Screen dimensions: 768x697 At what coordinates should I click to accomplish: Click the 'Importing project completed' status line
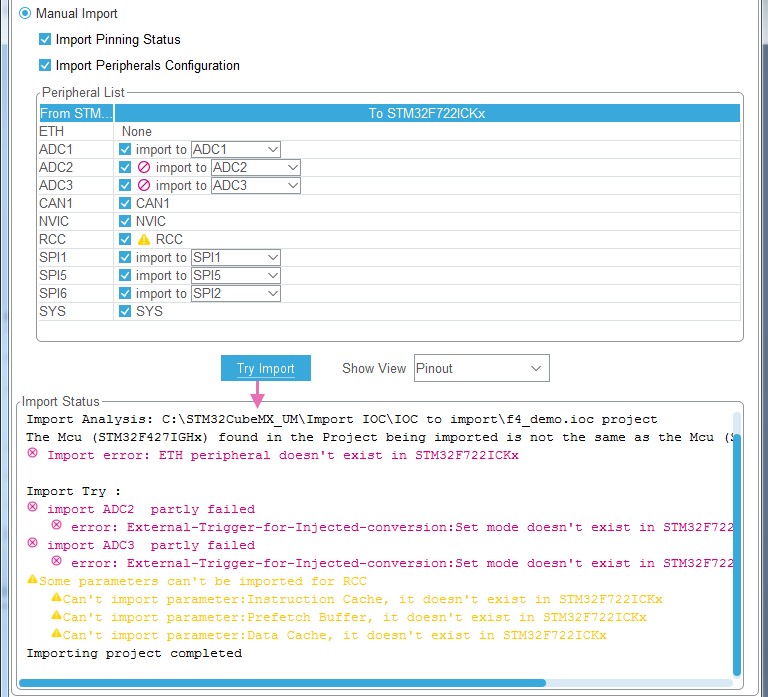pyautogui.click(x=134, y=653)
